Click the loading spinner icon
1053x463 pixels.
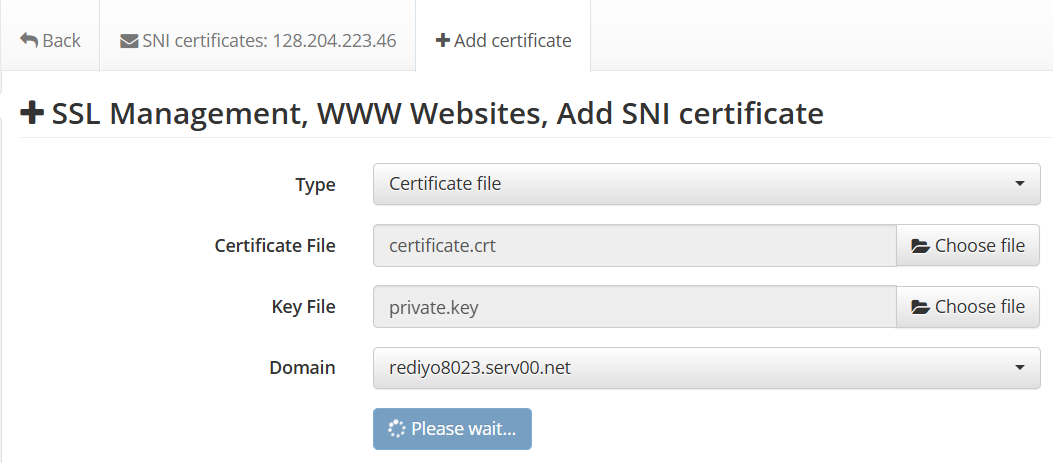(x=397, y=429)
